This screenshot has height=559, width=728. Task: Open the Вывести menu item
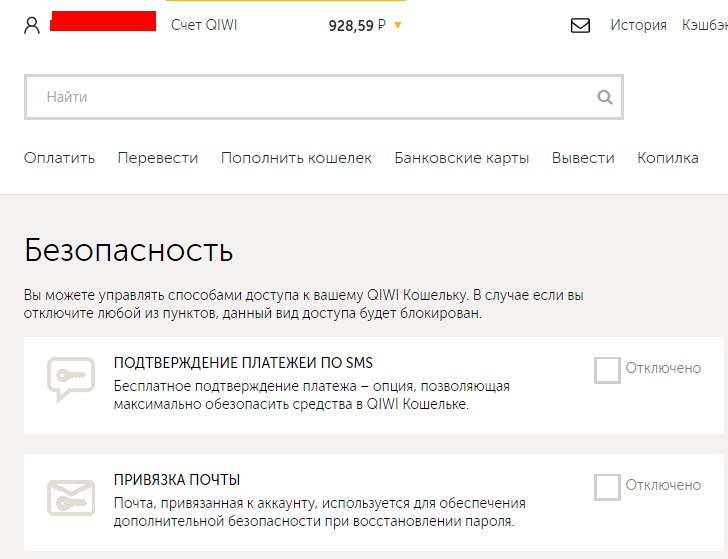[x=583, y=158]
